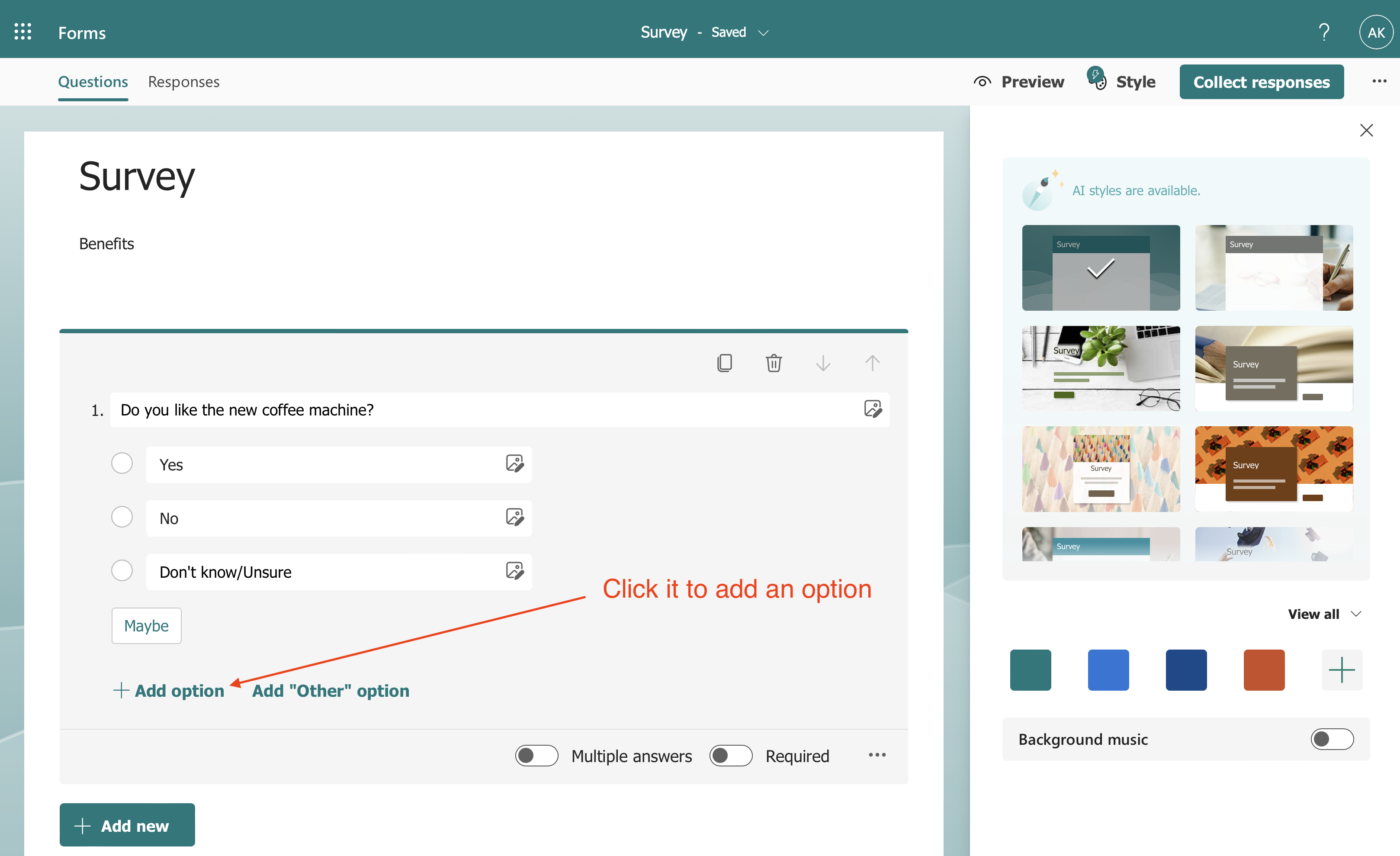Open the help question mark icon
Viewport: 1400px width, 856px height.
1323,32
